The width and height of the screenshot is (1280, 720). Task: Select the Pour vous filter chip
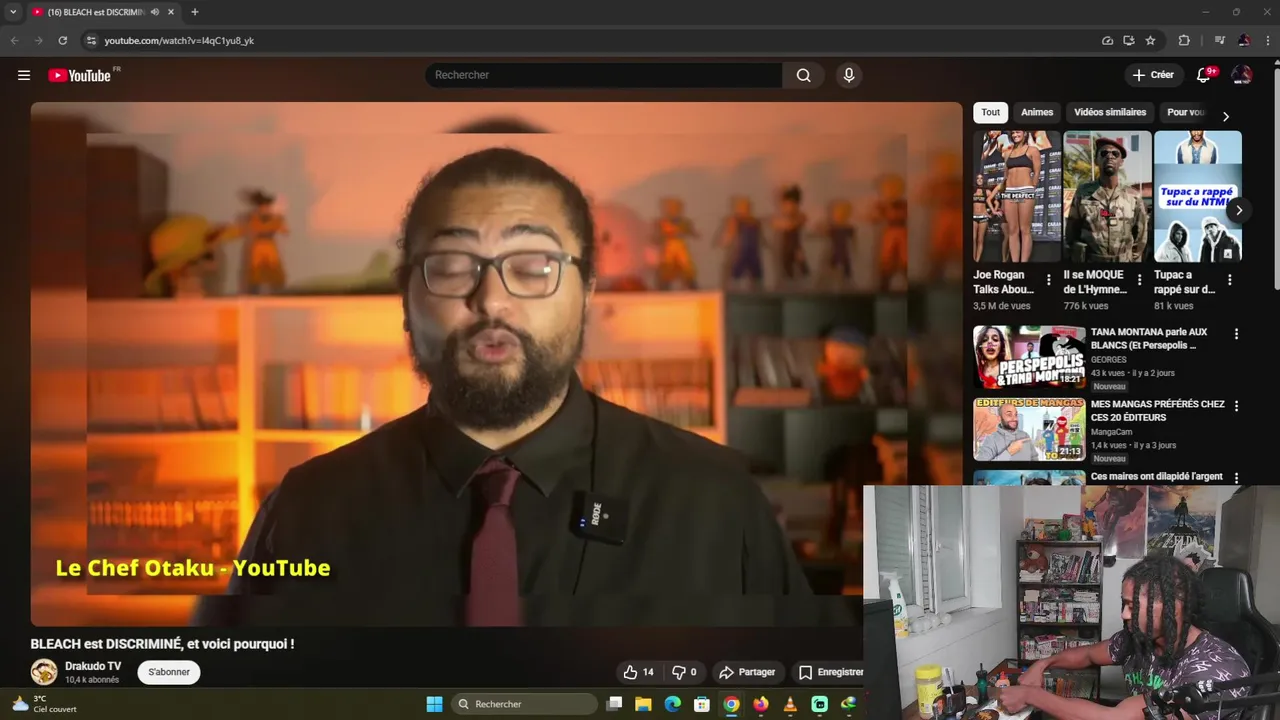coord(1186,112)
